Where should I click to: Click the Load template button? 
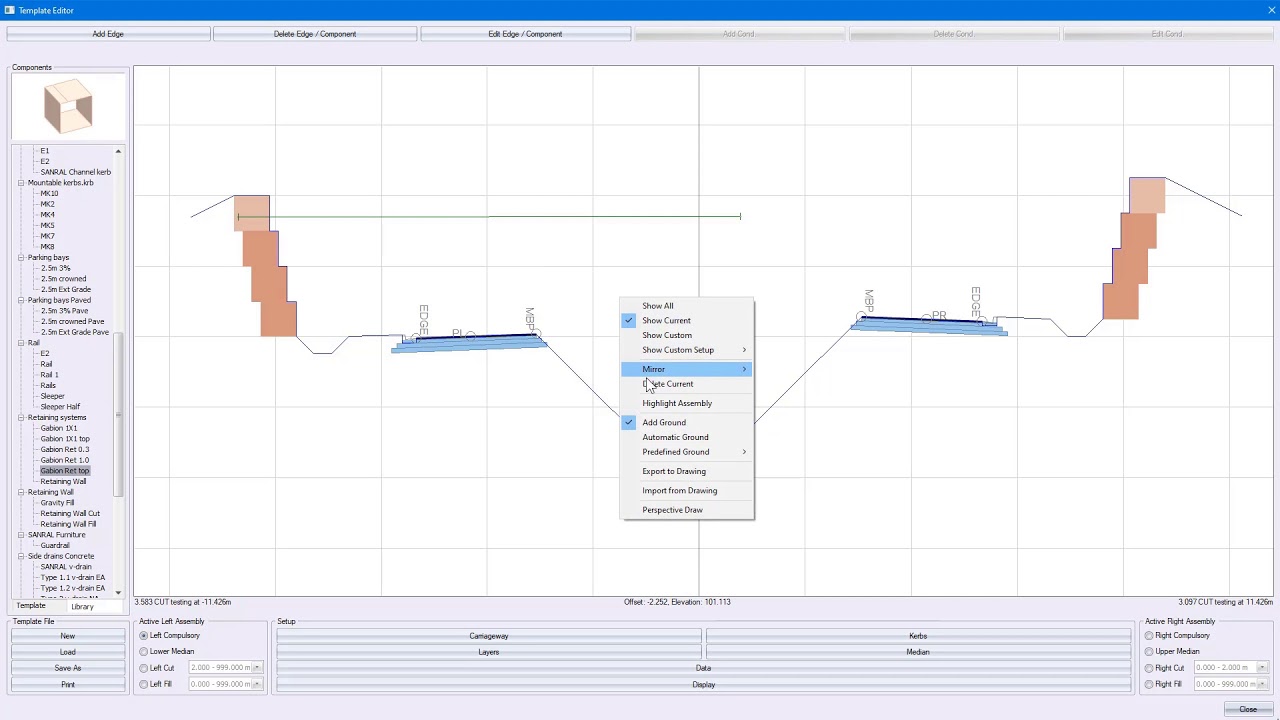click(68, 652)
